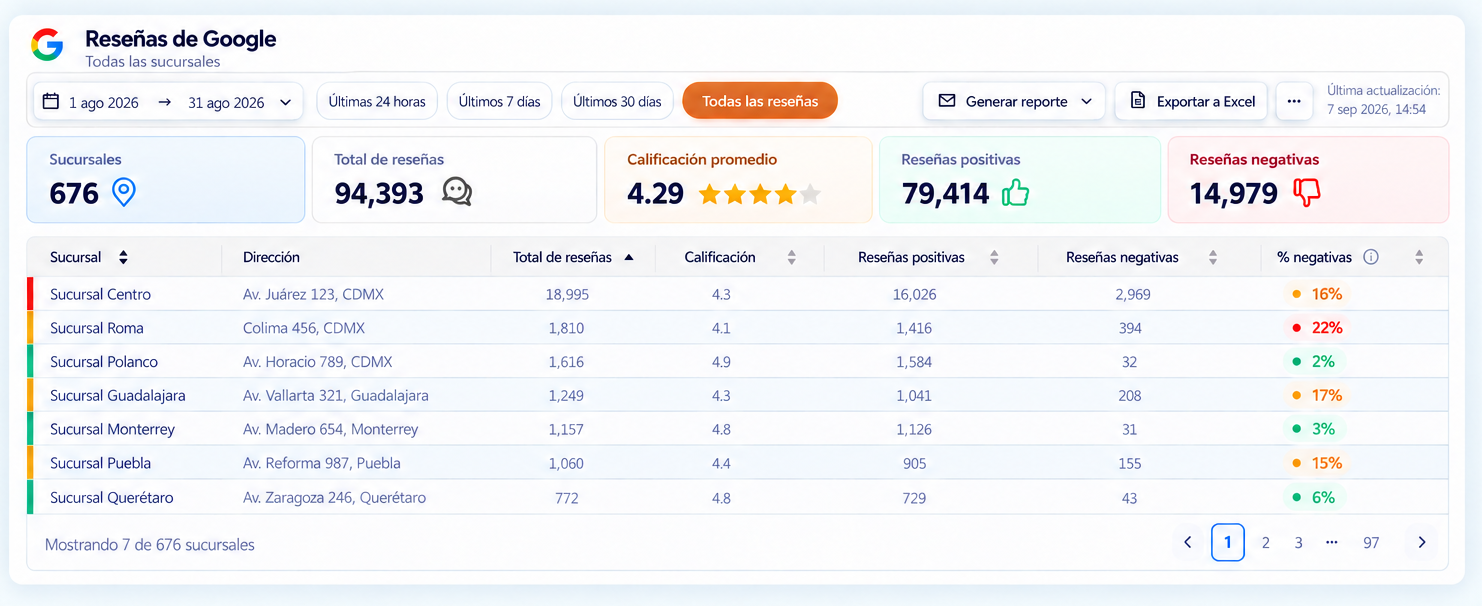
Task: Open Sucursal Centro row
Action: pyautogui.click(x=737, y=294)
